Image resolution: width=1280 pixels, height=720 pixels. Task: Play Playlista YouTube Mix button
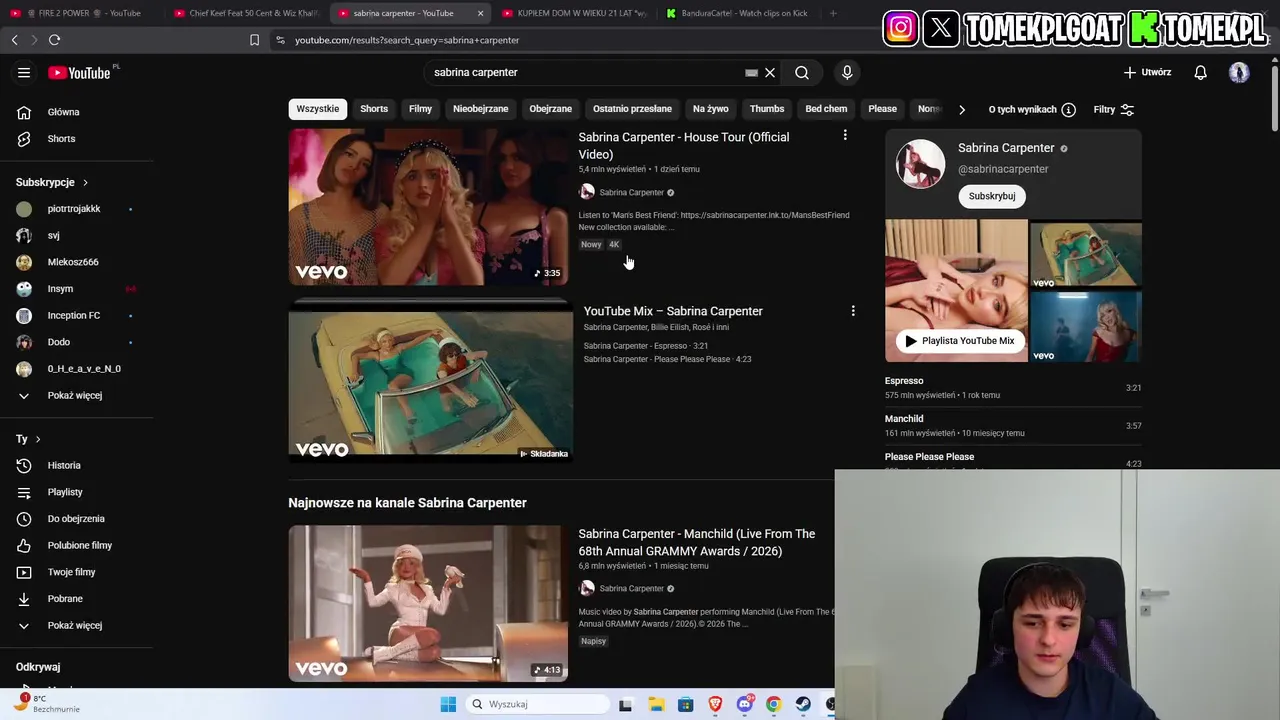point(959,341)
